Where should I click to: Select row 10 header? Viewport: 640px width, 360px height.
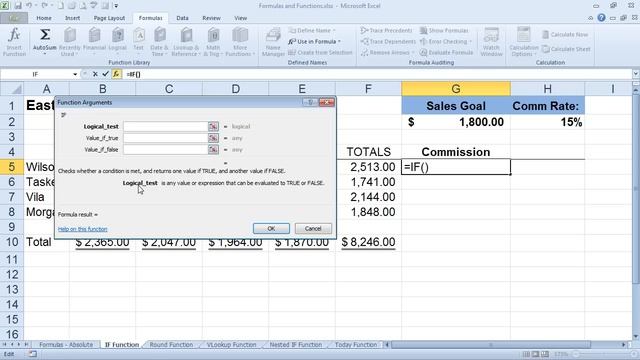12,242
